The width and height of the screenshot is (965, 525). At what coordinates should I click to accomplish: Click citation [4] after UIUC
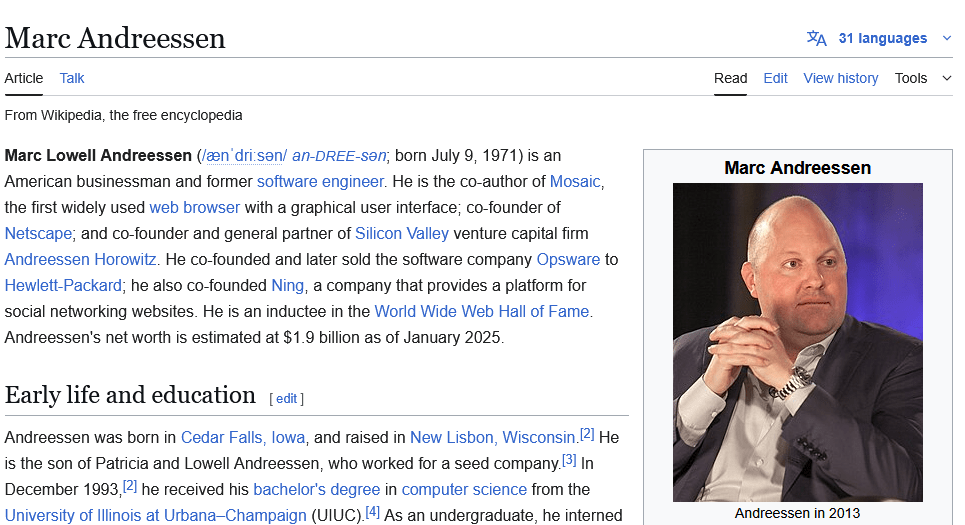(372, 511)
